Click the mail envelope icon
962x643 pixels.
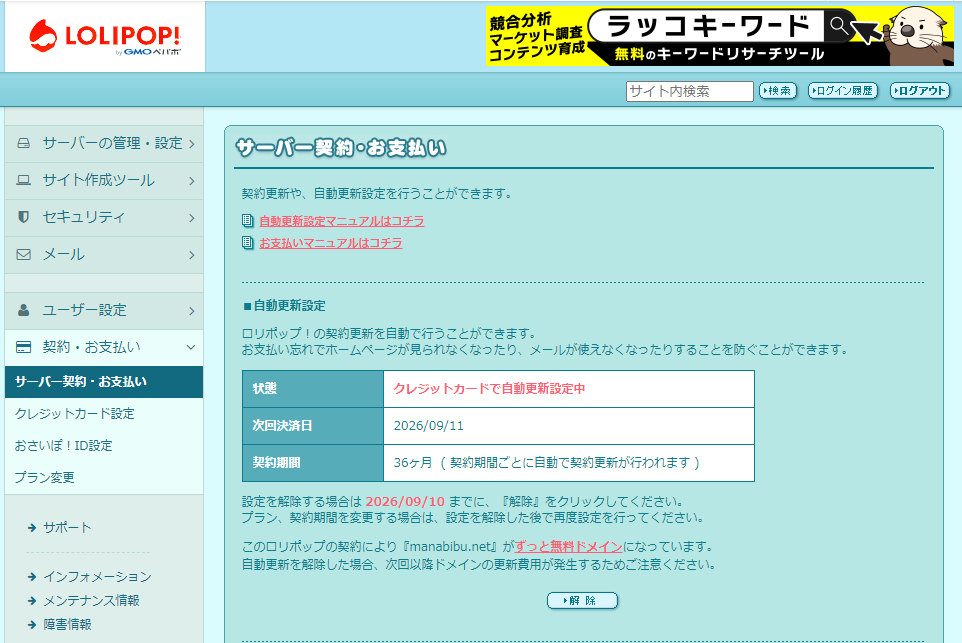[x=24, y=254]
